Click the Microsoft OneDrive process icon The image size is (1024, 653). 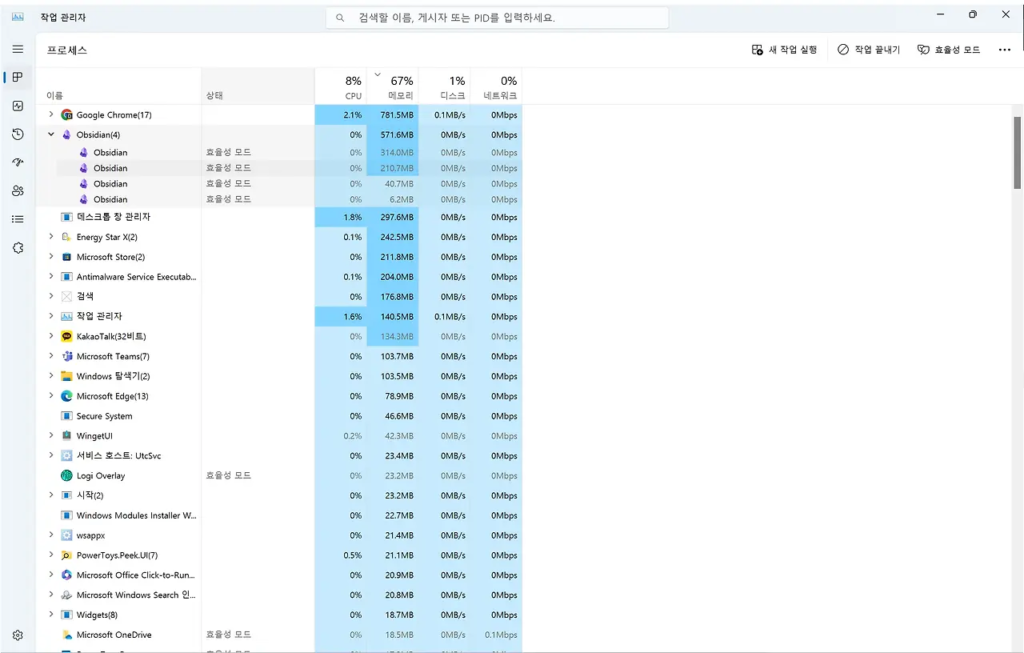pos(67,635)
